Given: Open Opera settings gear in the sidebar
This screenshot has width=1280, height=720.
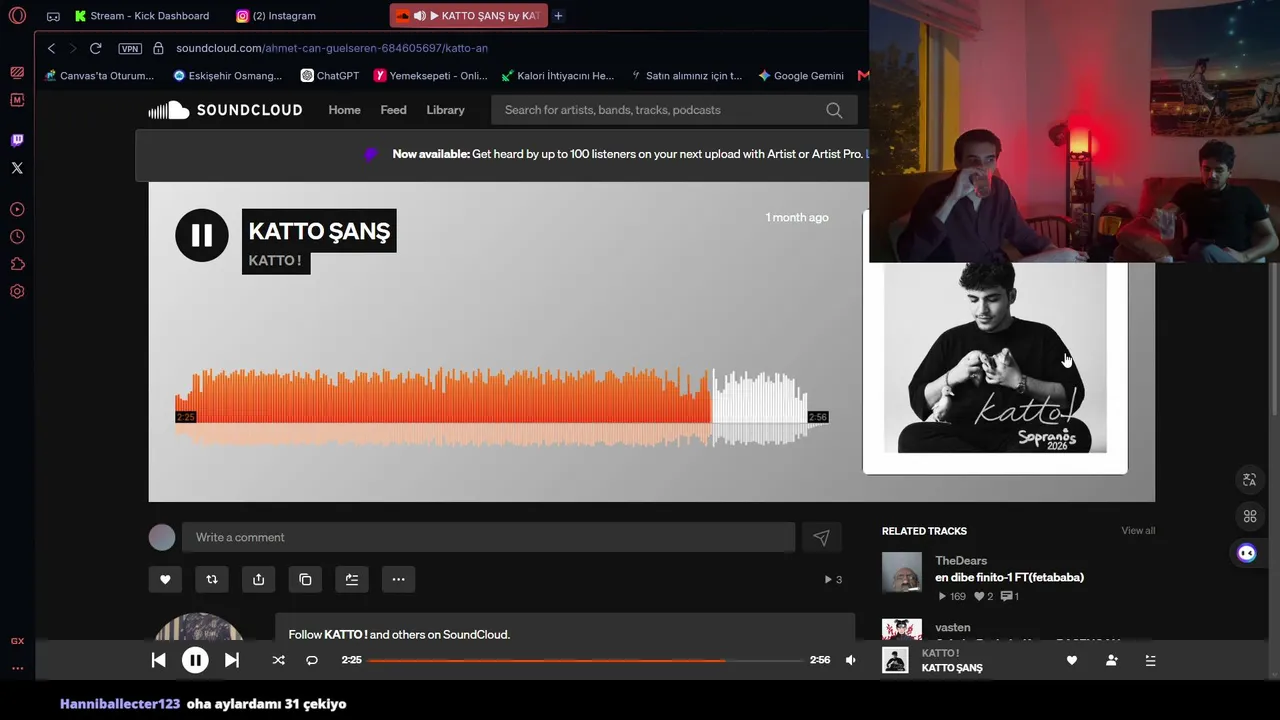Looking at the screenshot, I should click(x=17, y=292).
